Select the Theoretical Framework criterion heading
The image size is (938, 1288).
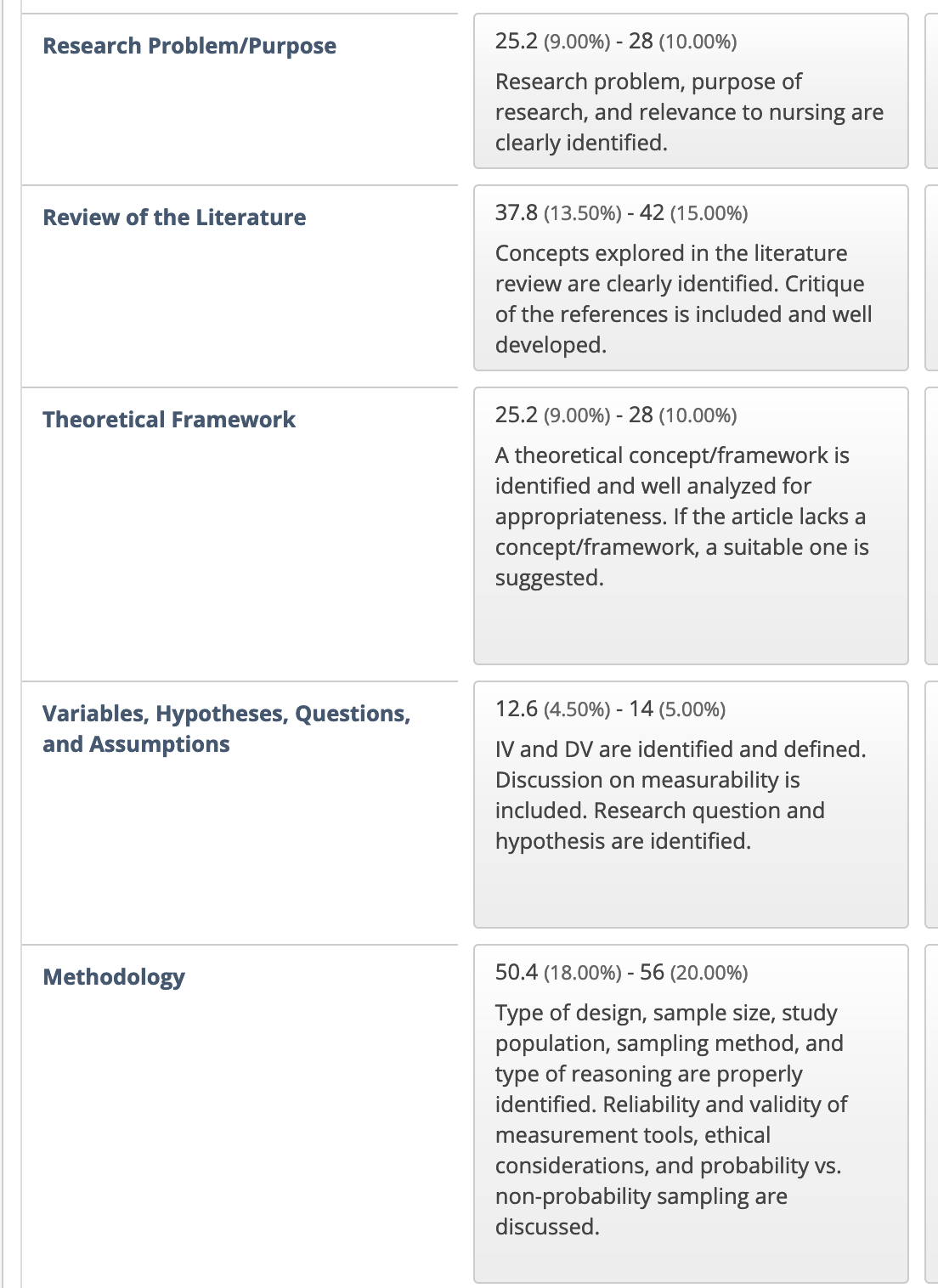(x=169, y=420)
